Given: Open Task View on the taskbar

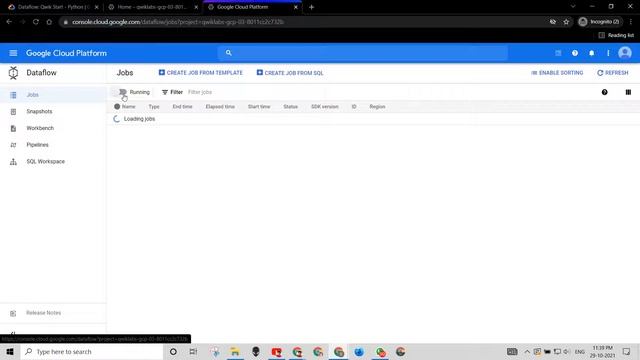Looking at the screenshot, I should 193,351.
